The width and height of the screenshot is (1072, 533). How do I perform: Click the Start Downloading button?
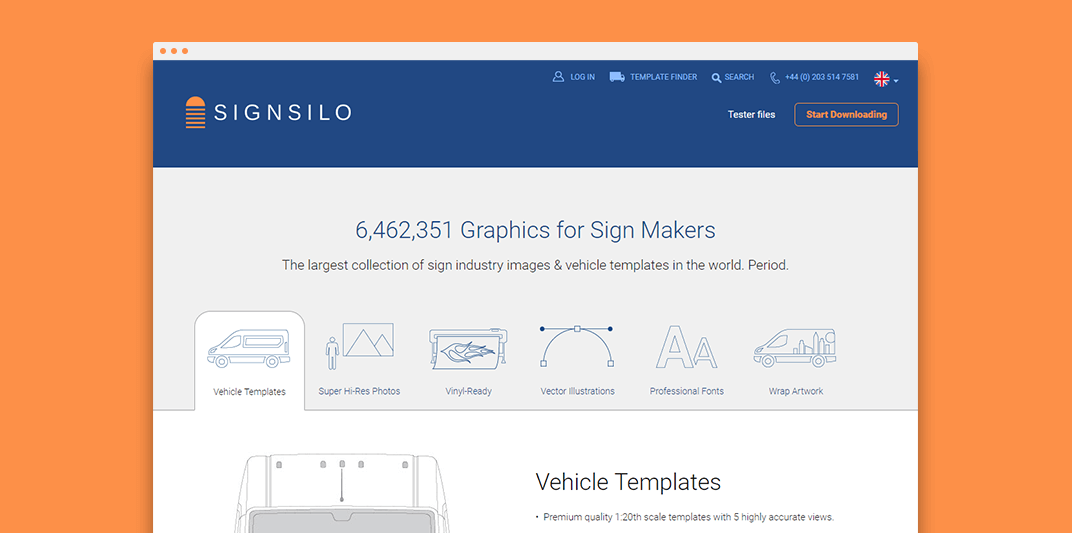pyautogui.click(x=846, y=115)
